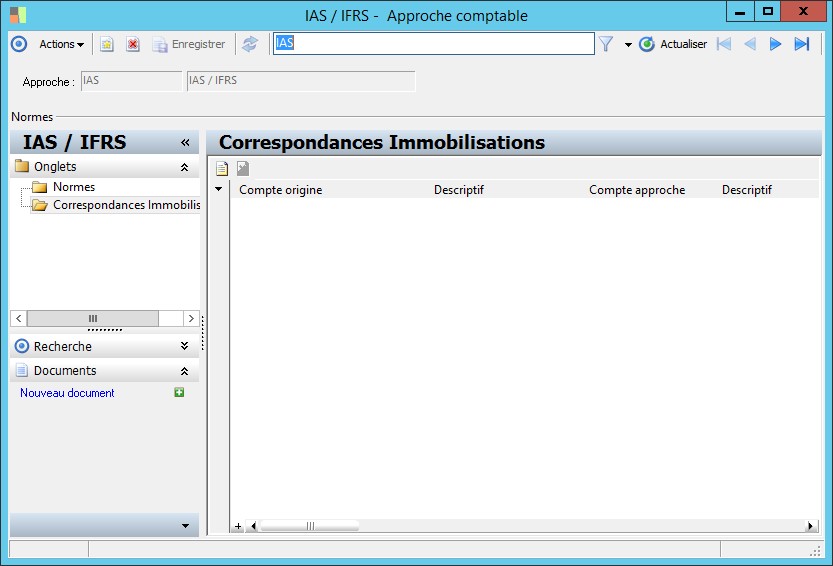Click the green plus add document icon
The height and width of the screenshot is (566, 833).
tap(179, 392)
